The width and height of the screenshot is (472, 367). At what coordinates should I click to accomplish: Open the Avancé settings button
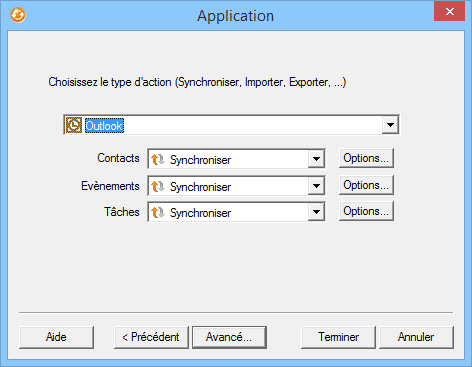pyautogui.click(x=229, y=337)
